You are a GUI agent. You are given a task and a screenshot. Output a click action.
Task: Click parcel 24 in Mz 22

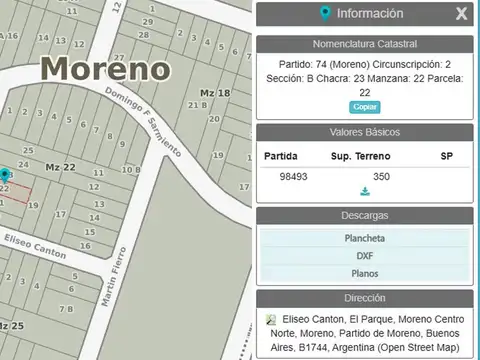coord(23,165)
